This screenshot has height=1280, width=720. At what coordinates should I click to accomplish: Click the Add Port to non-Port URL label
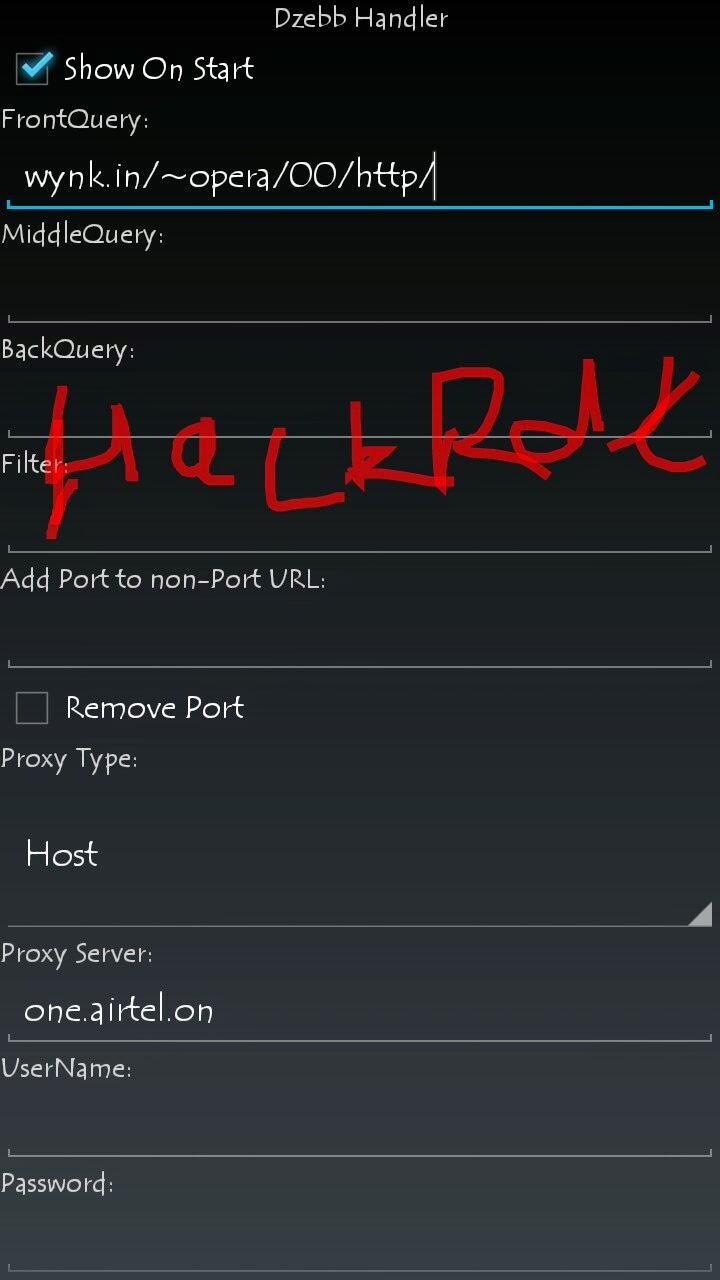pos(163,579)
